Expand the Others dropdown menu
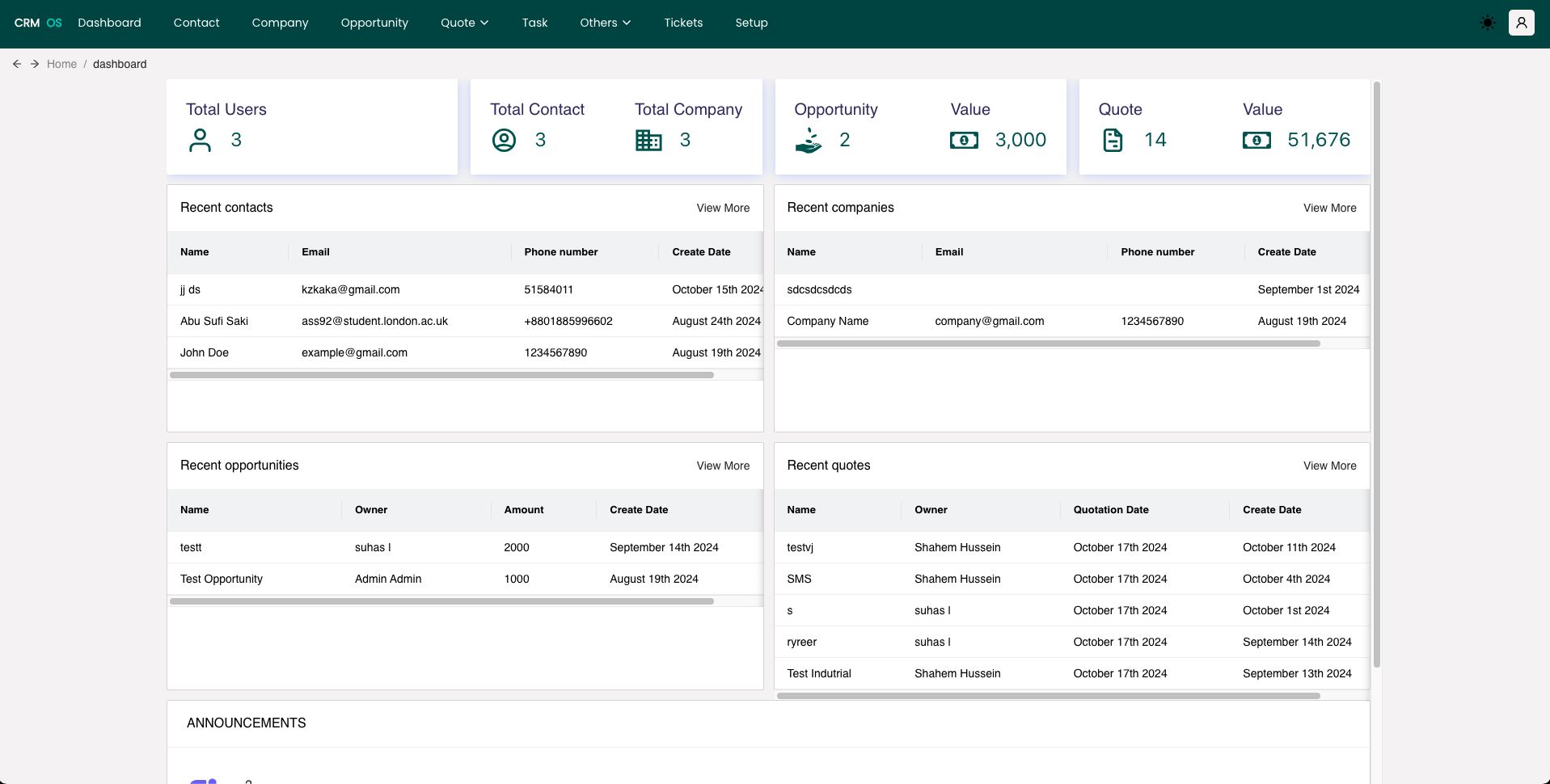1550x784 pixels. point(605,23)
